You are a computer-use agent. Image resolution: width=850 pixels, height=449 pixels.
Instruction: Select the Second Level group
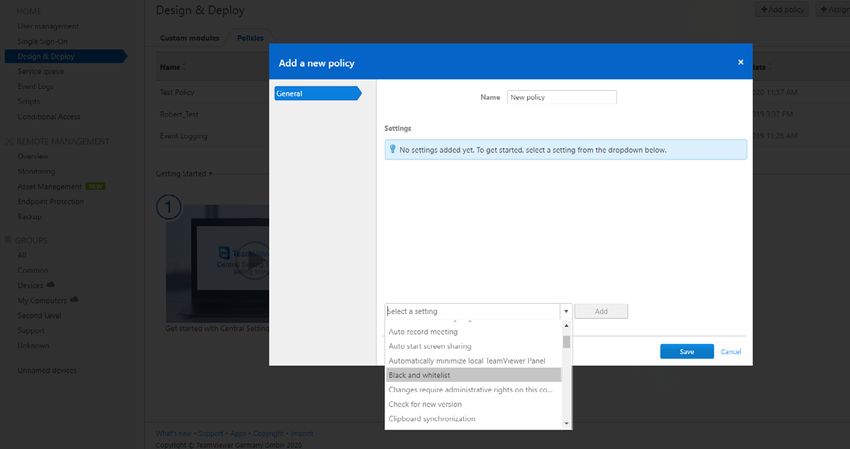pyautogui.click(x=39, y=315)
